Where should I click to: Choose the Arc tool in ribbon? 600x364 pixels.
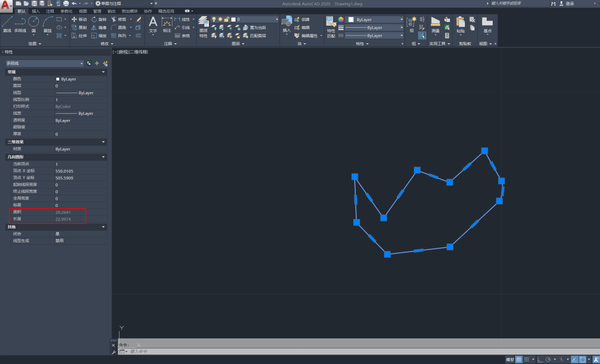47,24
